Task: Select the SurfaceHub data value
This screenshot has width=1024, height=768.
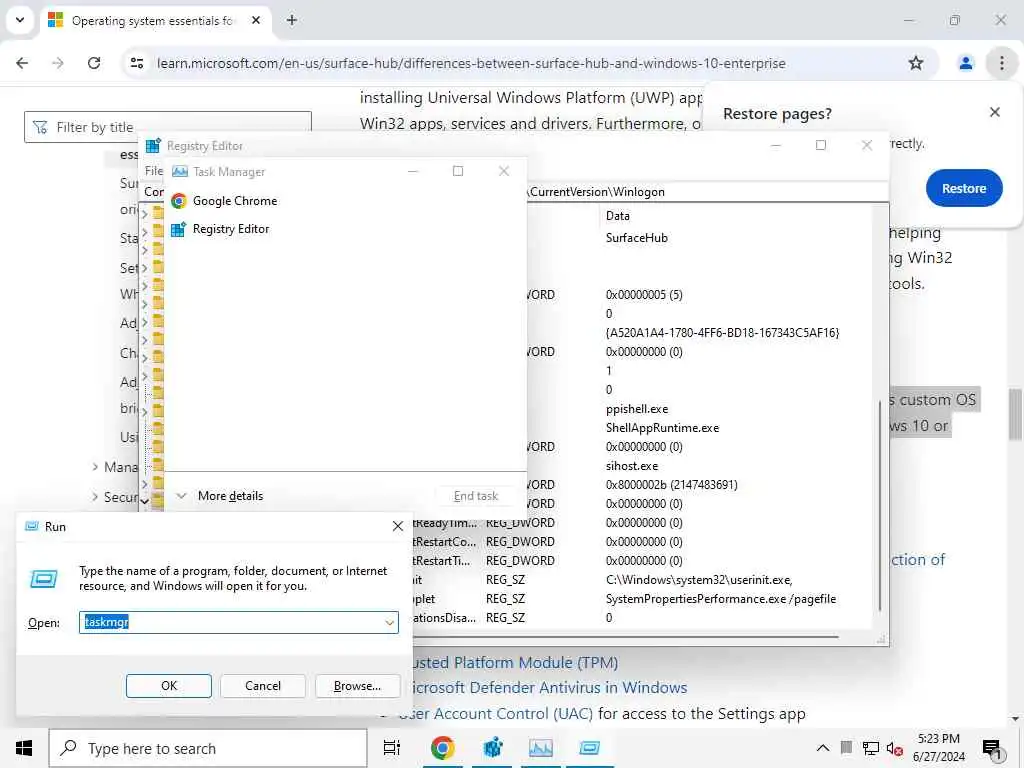Action: pyautogui.click(x=637, y=238)
